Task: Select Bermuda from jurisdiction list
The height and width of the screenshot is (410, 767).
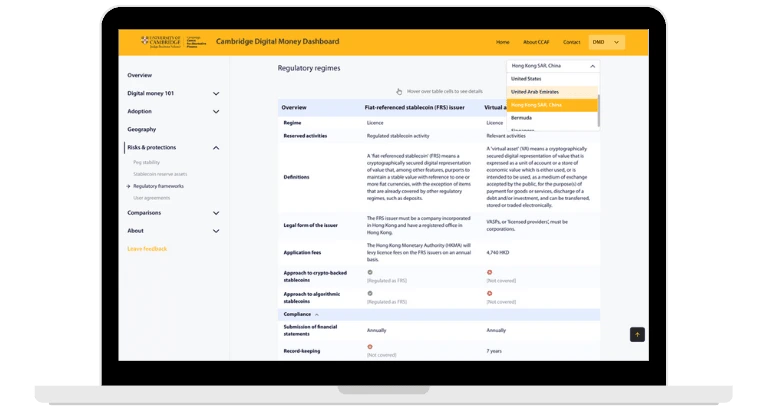Action: click(552, 118)
